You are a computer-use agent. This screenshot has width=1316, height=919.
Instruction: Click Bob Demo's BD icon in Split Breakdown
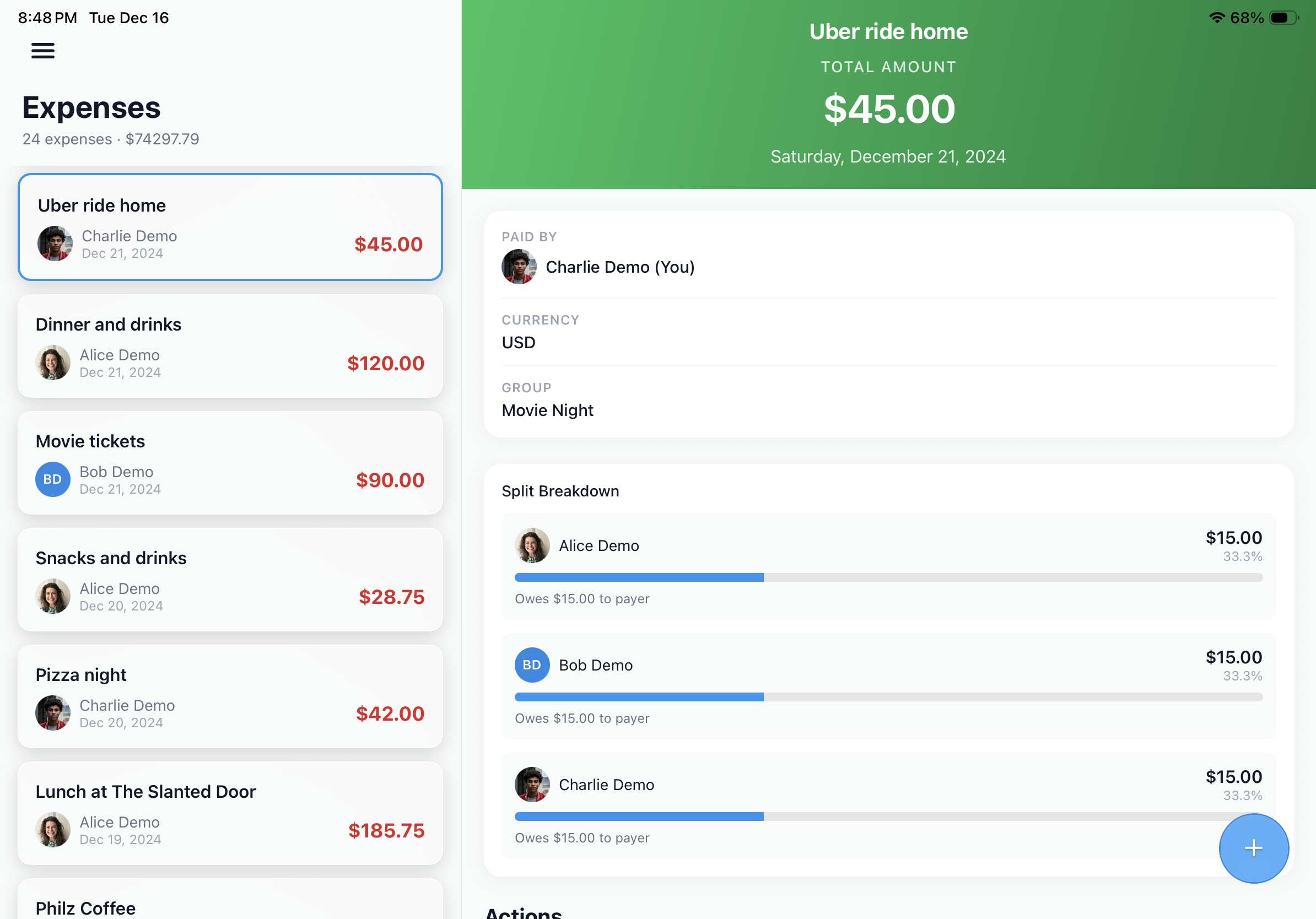pos(532,664)
